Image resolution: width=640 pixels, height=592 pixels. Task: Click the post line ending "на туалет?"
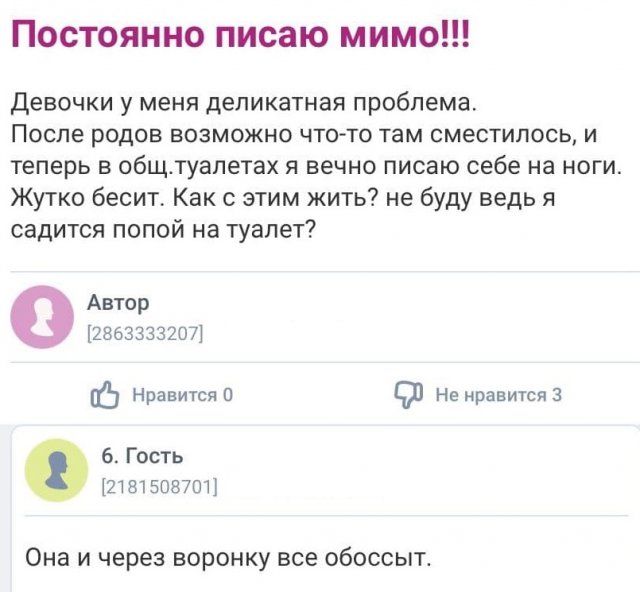(165, 229)
